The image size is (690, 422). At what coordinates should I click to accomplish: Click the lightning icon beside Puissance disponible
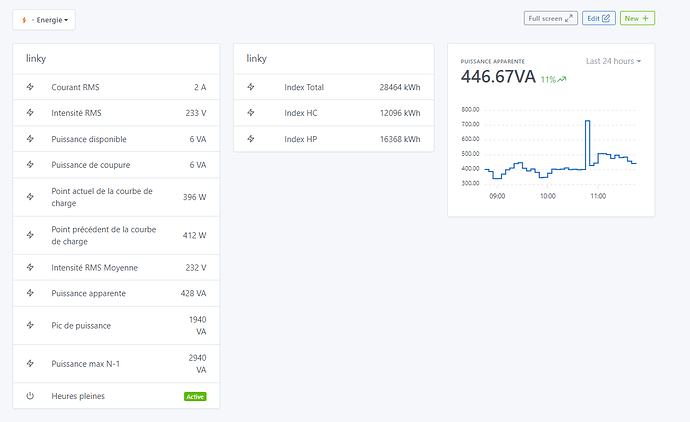click(x=30, y=139)
